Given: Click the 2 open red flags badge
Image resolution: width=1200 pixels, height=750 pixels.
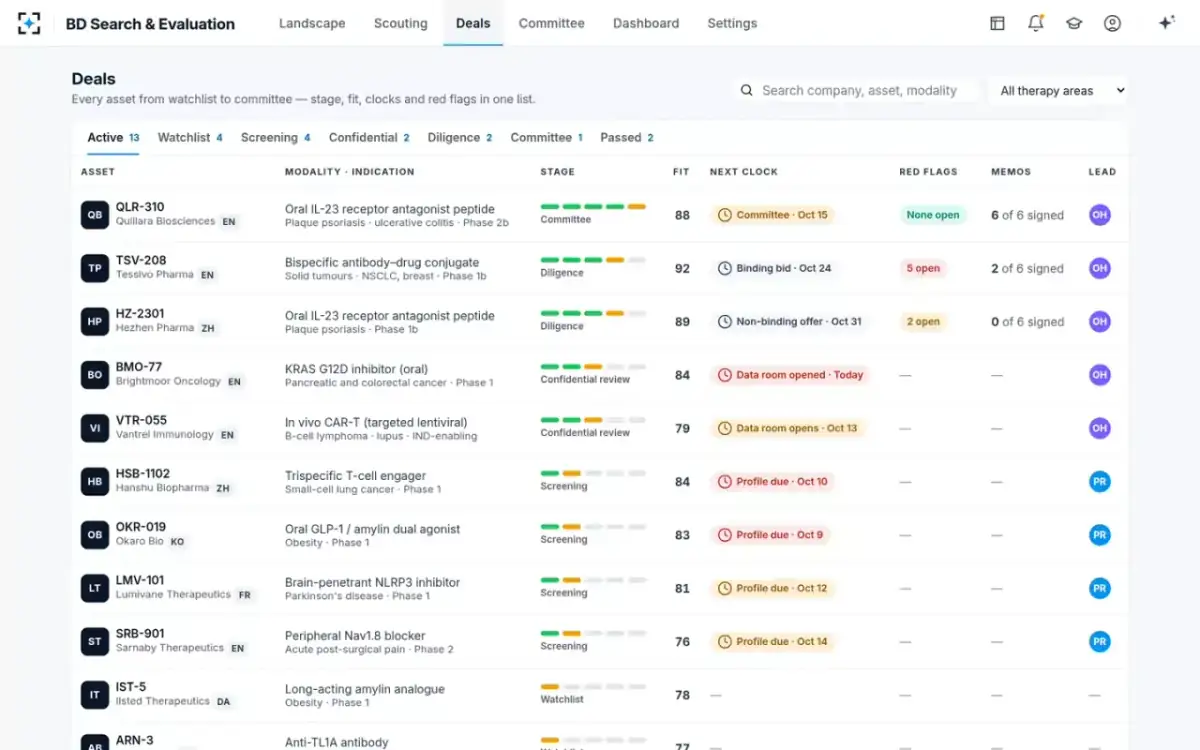Looking at the screenshot, I should tap(923, 322).
